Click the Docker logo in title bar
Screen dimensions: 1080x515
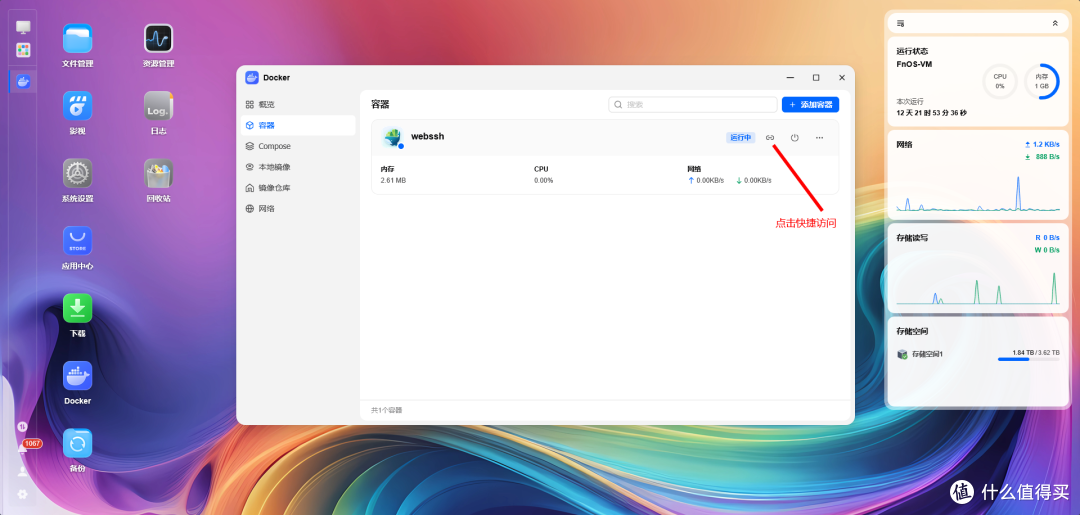[252, 77]
